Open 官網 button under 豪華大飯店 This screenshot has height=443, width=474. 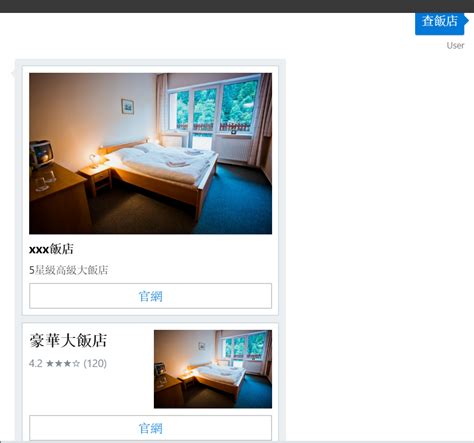tap(150, 428)
